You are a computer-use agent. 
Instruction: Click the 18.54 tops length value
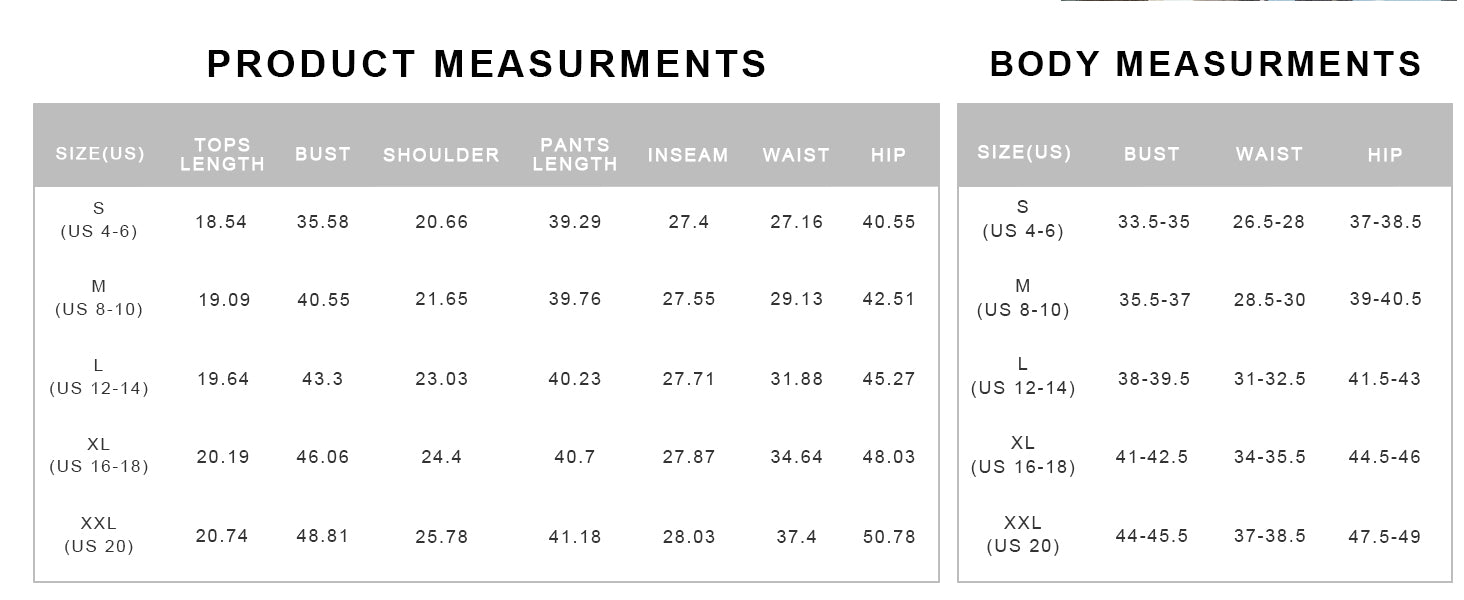pyautogui.click(x=221, y=222)
